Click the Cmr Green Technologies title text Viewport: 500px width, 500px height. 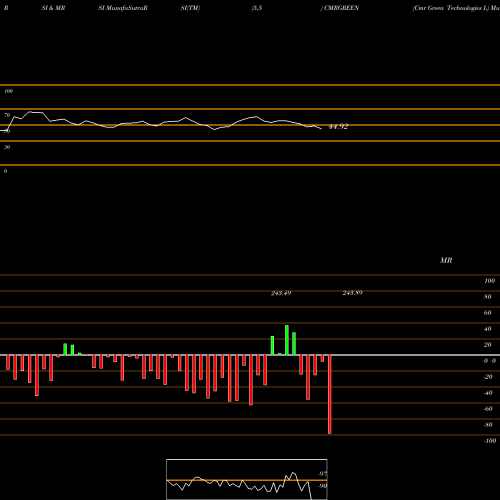coord(451,8)
